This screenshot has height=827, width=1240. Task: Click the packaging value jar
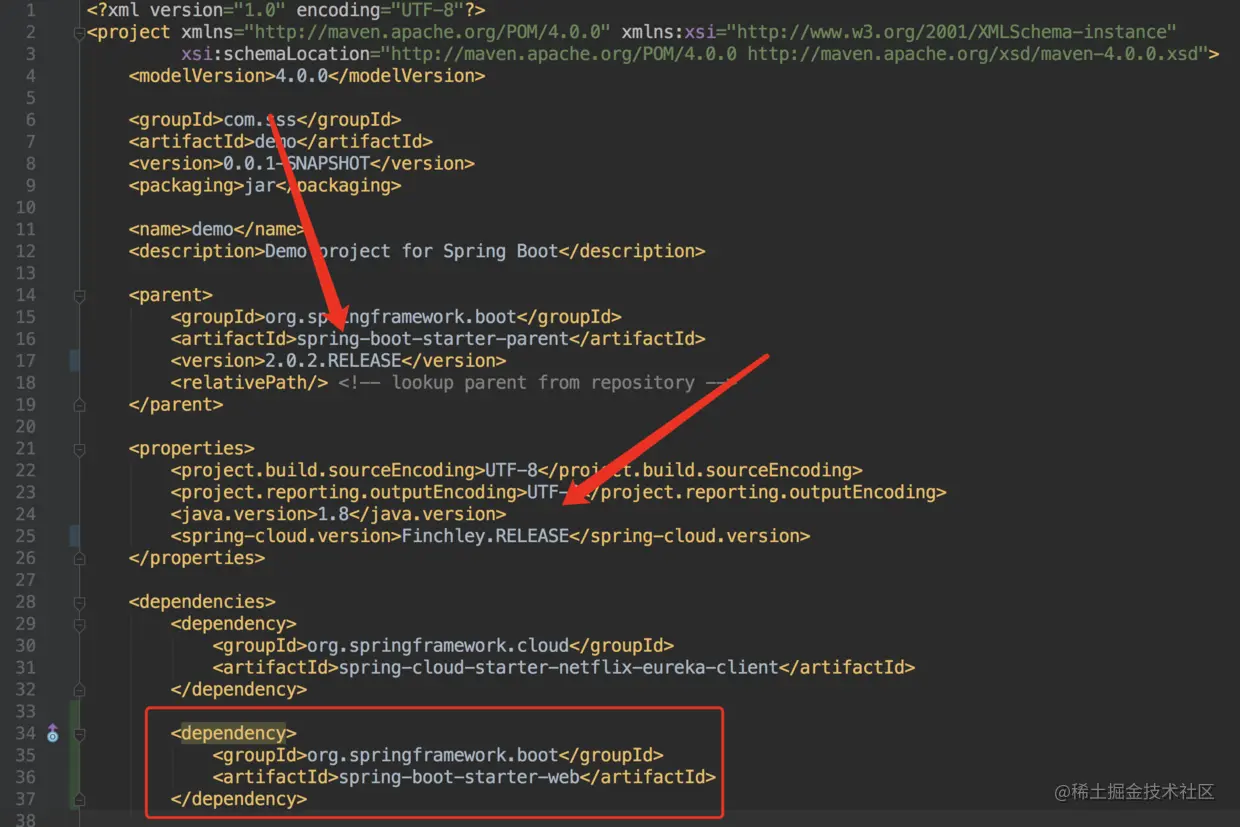click(260, 186)
